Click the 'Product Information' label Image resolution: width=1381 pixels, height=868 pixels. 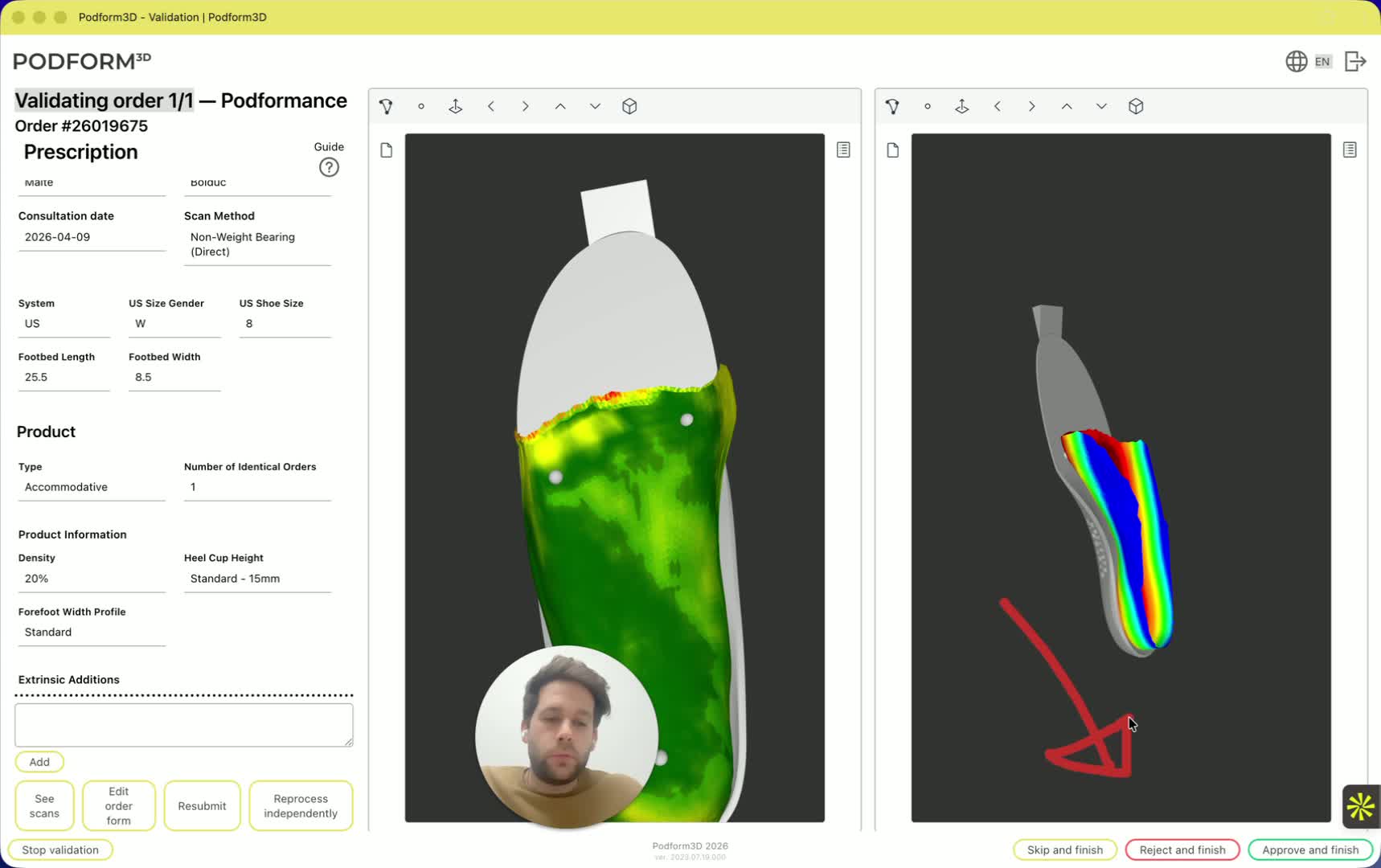[x=72, y=534]
